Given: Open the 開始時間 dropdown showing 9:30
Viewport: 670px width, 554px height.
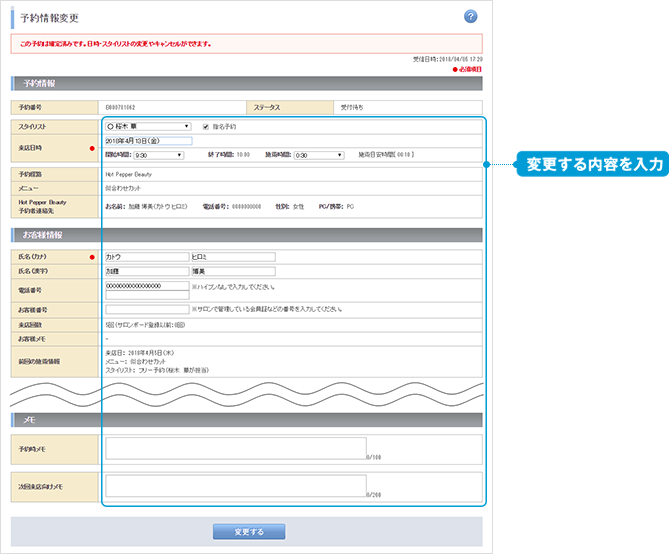Looking at the screenshot, I should [x=158, y=155].
